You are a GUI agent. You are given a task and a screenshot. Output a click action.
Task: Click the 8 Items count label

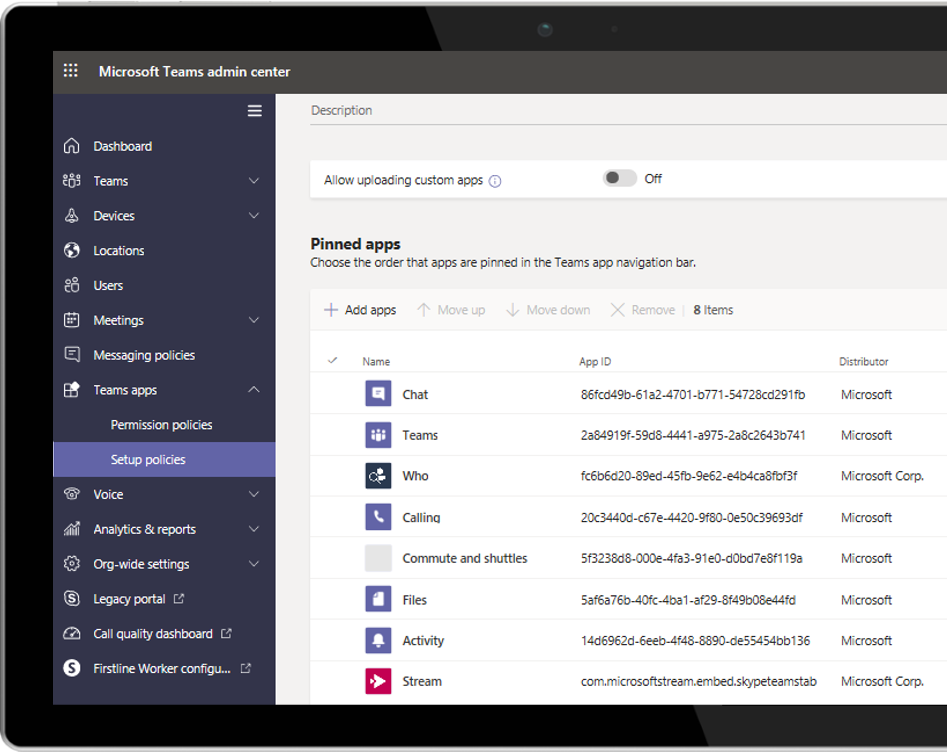pyautogui.click(x=713, y=310)
